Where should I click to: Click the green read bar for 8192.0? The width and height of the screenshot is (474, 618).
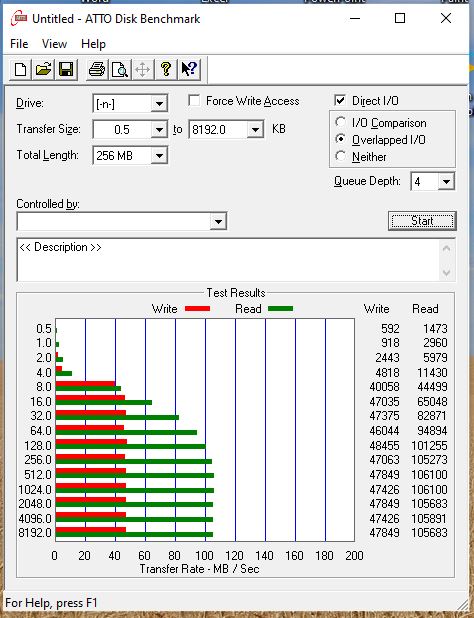(134, 534)
